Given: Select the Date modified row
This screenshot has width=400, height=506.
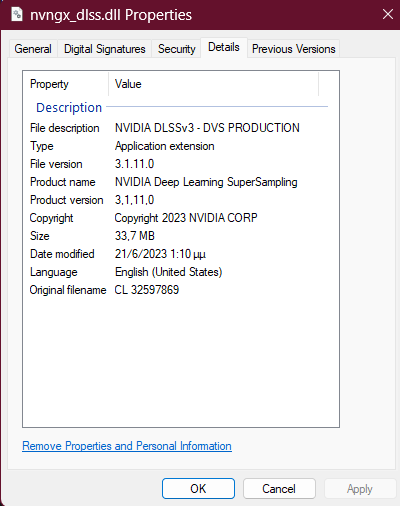Looking at the screenshot, I should (179, 254).
